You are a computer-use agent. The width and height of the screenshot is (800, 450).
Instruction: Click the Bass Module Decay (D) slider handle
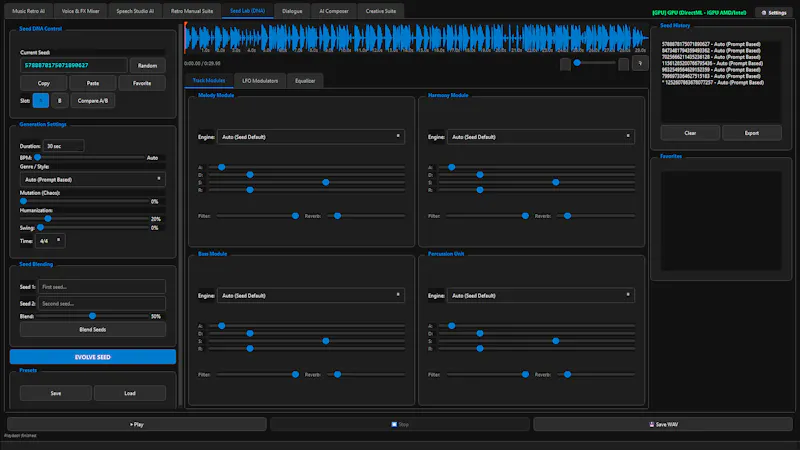click(x=250, y=333)
